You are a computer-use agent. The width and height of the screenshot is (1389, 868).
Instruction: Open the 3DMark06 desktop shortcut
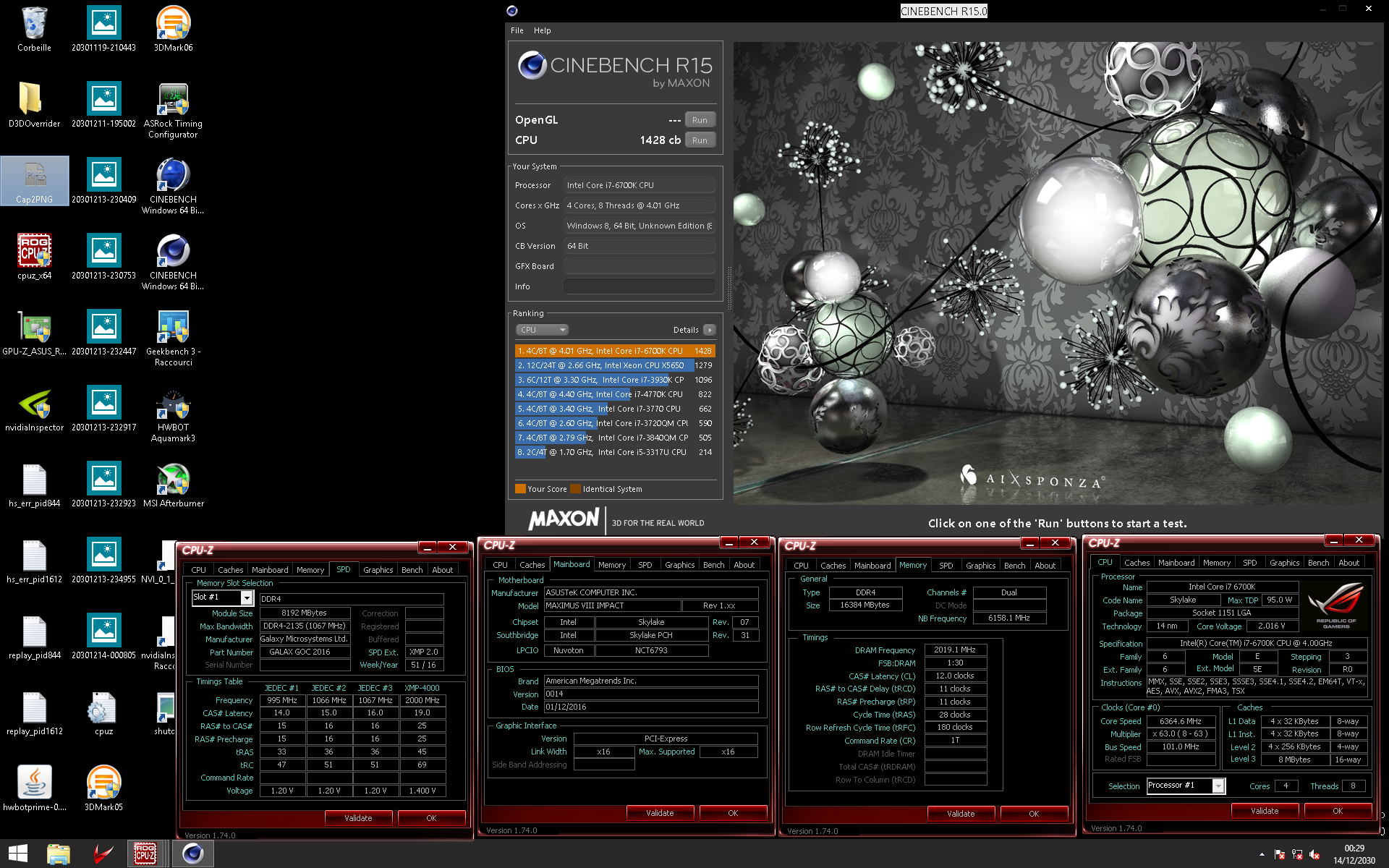coord(173,30)
